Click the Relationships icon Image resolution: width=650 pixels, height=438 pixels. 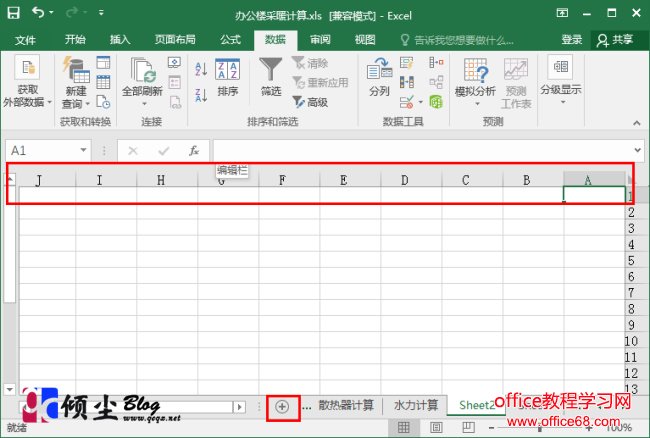click(x=436, y=82)
